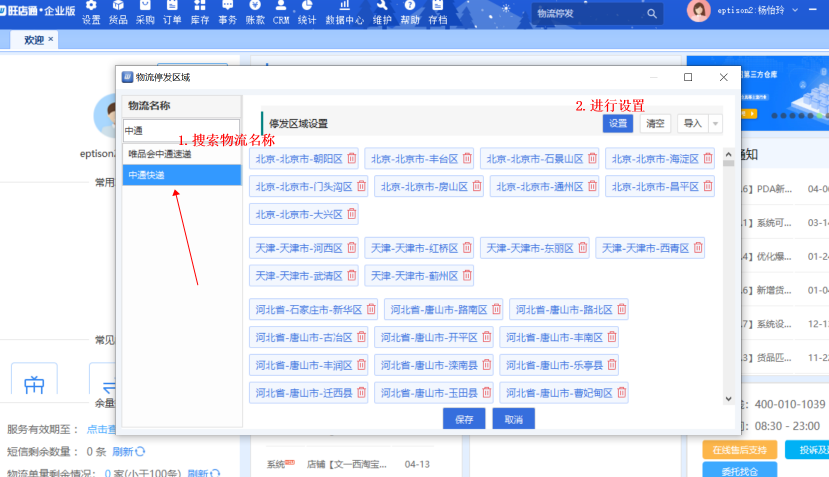
Task: Remove the 天津-天津市-河西区 region tag
Action: pos(351,248)
